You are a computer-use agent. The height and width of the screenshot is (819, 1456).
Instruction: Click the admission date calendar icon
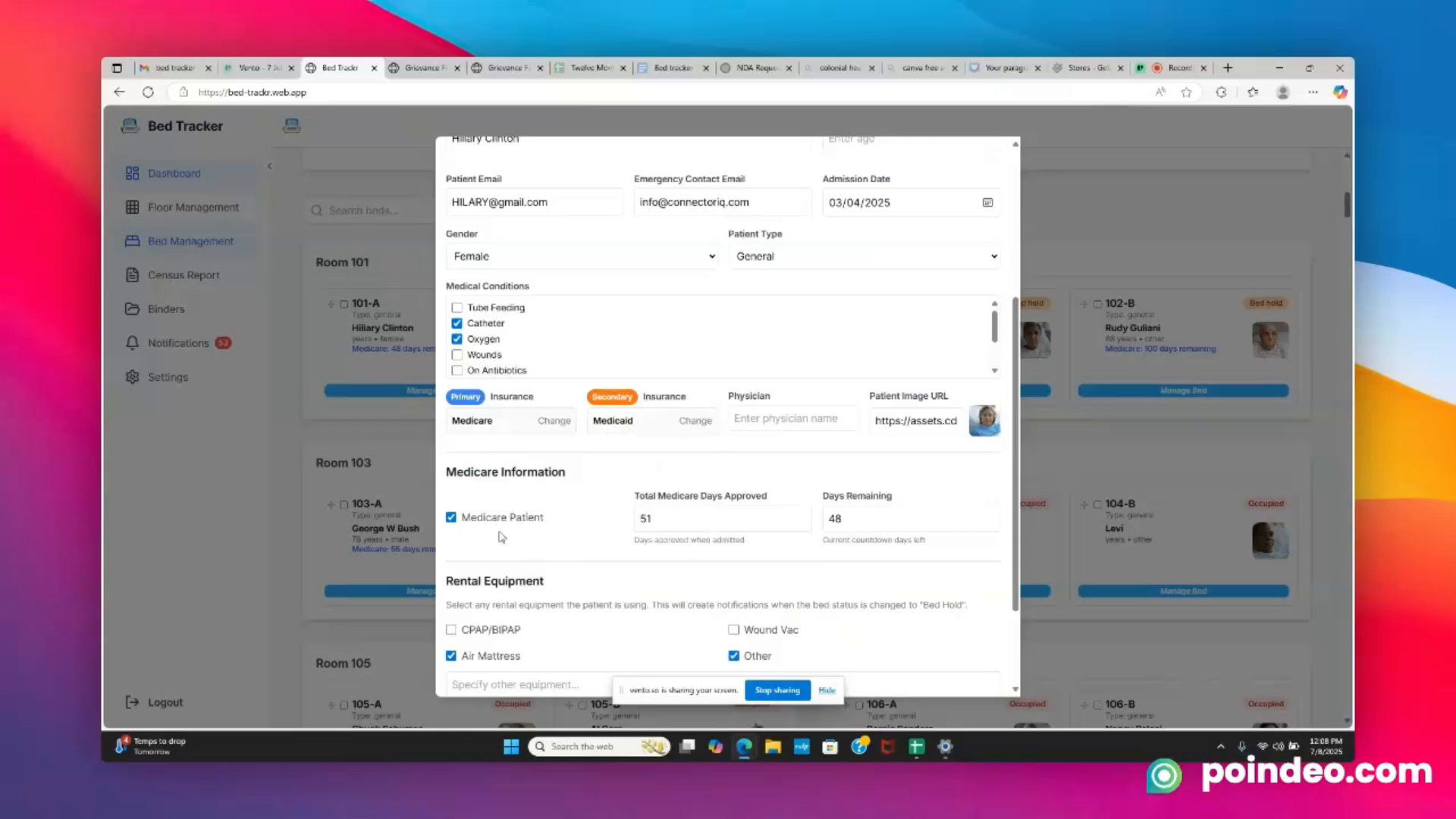[x=987, y=202]
